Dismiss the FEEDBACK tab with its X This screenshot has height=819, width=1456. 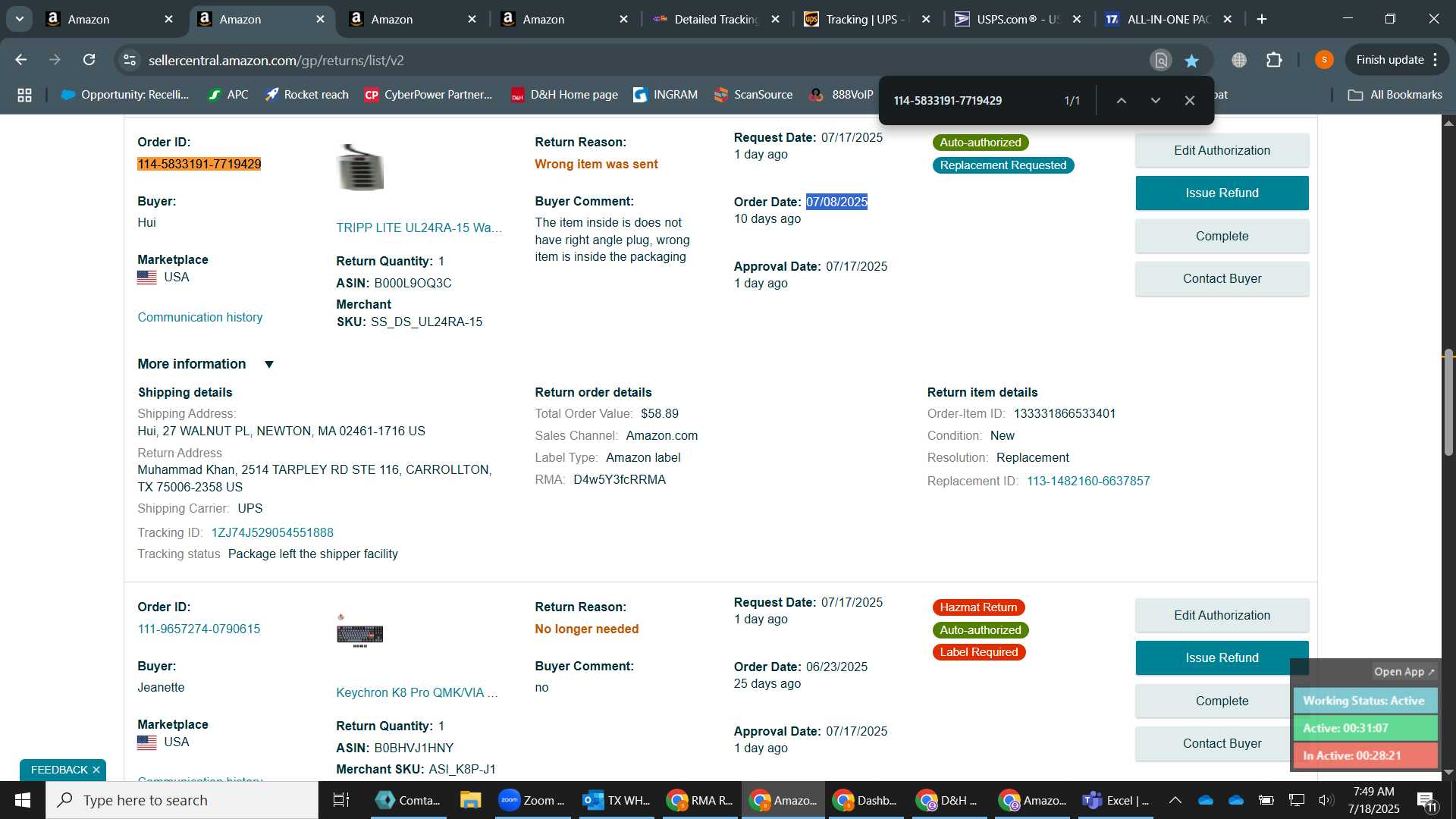[x=96, y=770]
